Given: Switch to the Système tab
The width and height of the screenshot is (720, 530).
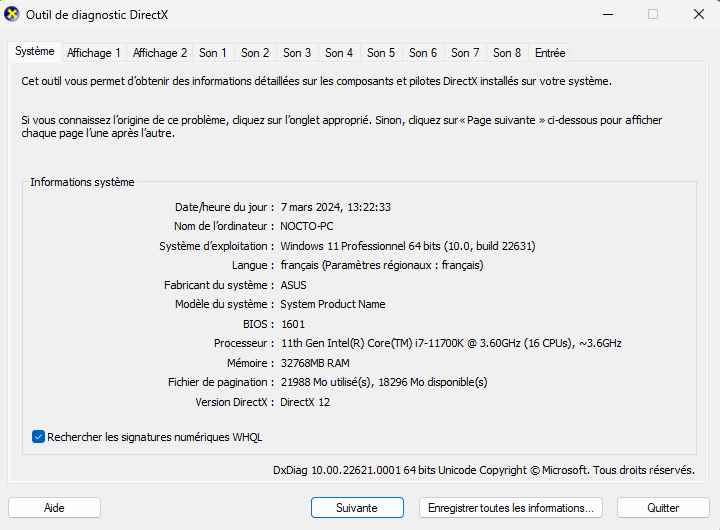Looking at the screenshot, I should [x=35, y=51].
